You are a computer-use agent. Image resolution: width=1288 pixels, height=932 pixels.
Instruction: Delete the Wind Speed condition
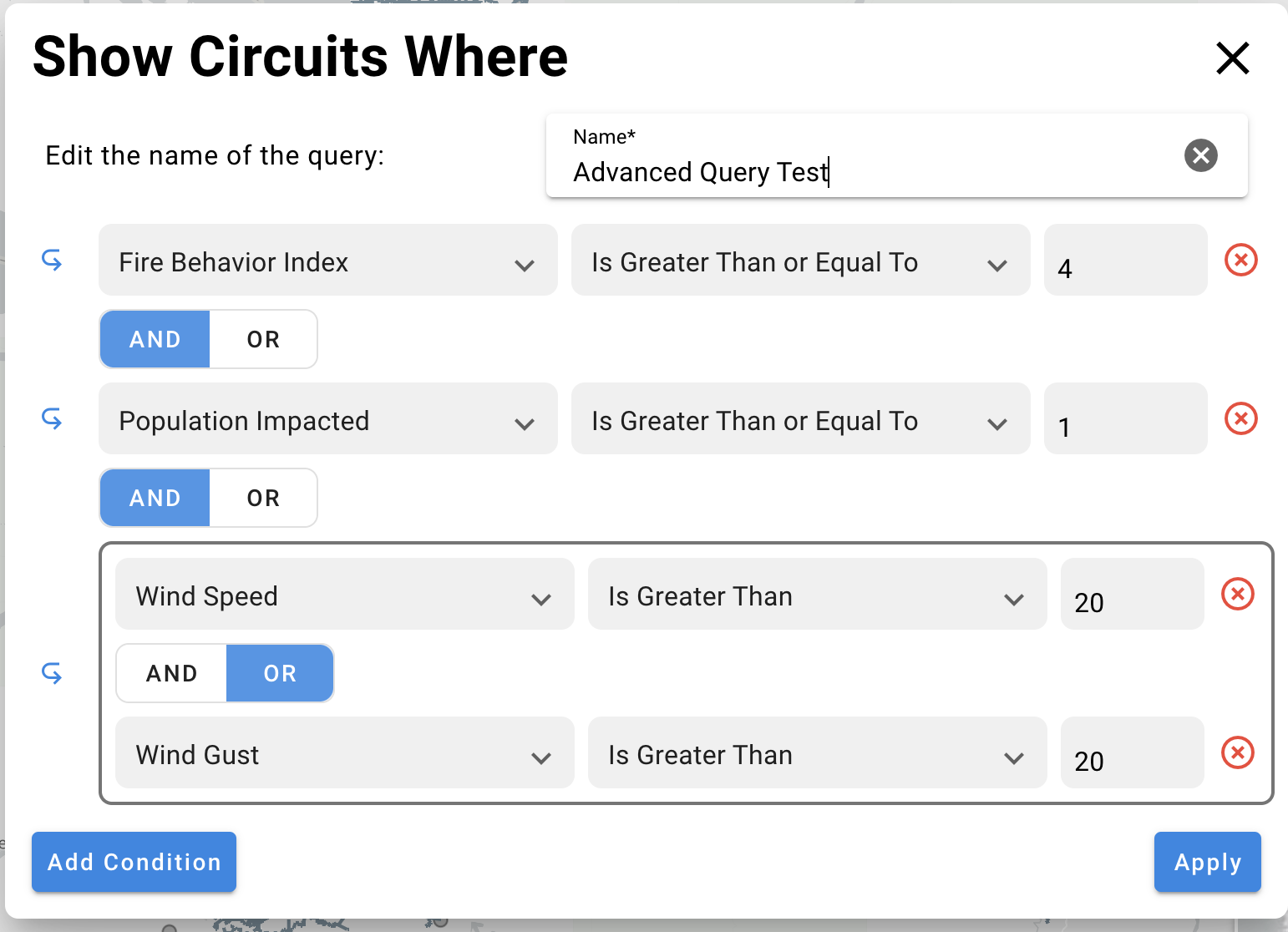1237,594
